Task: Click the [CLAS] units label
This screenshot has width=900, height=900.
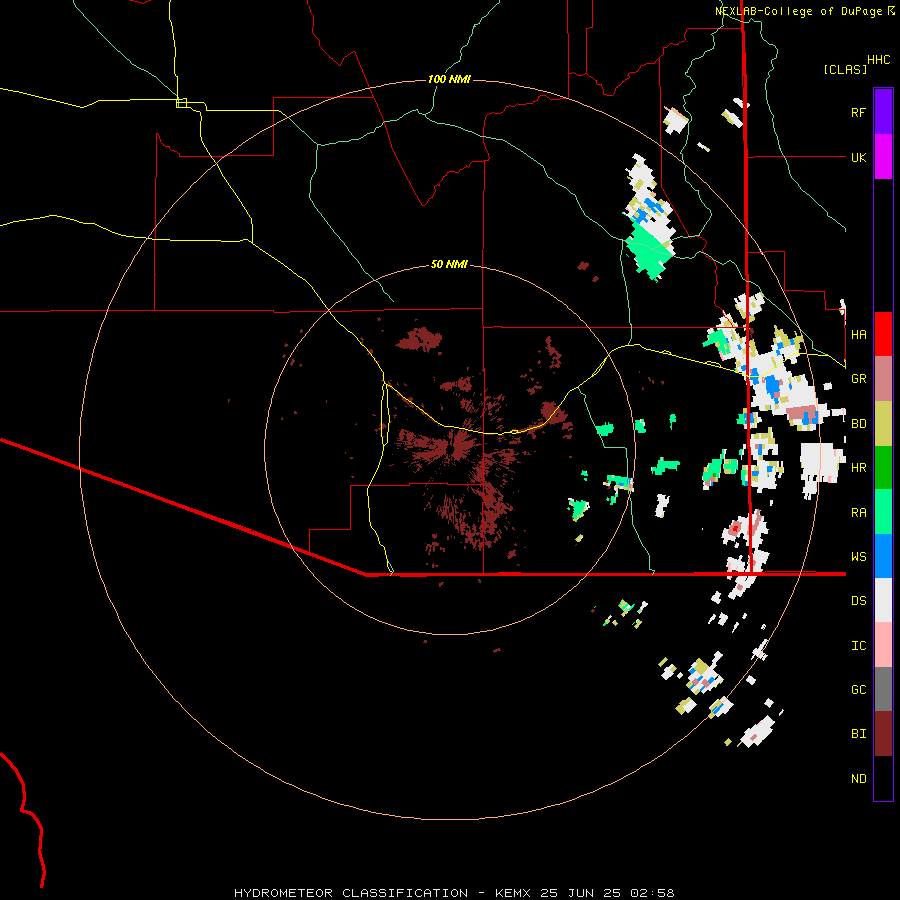Action: (845, 69)
